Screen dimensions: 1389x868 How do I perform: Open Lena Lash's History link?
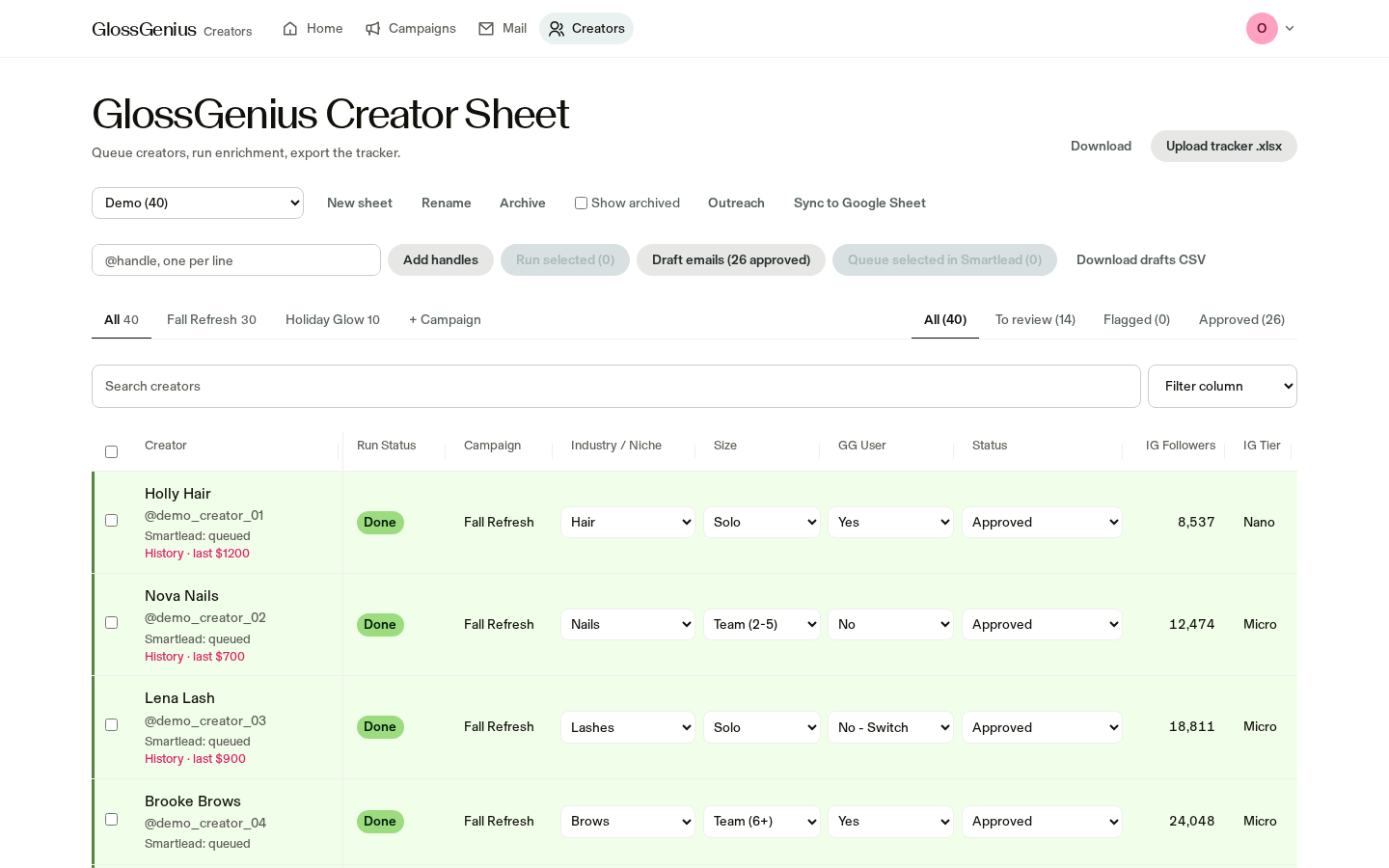point(195,759)
